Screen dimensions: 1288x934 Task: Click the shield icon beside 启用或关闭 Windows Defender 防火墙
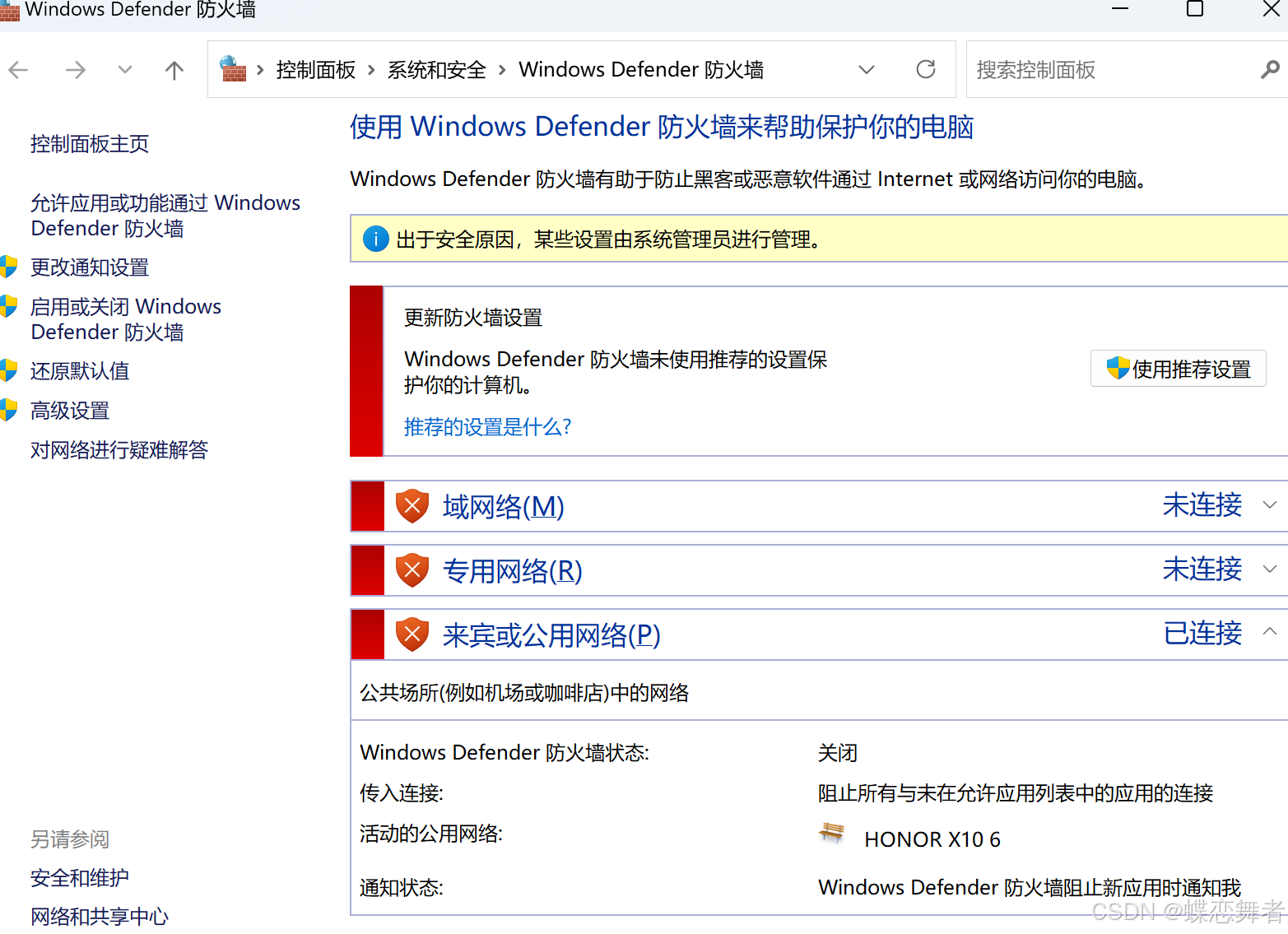tap(9, 306)
